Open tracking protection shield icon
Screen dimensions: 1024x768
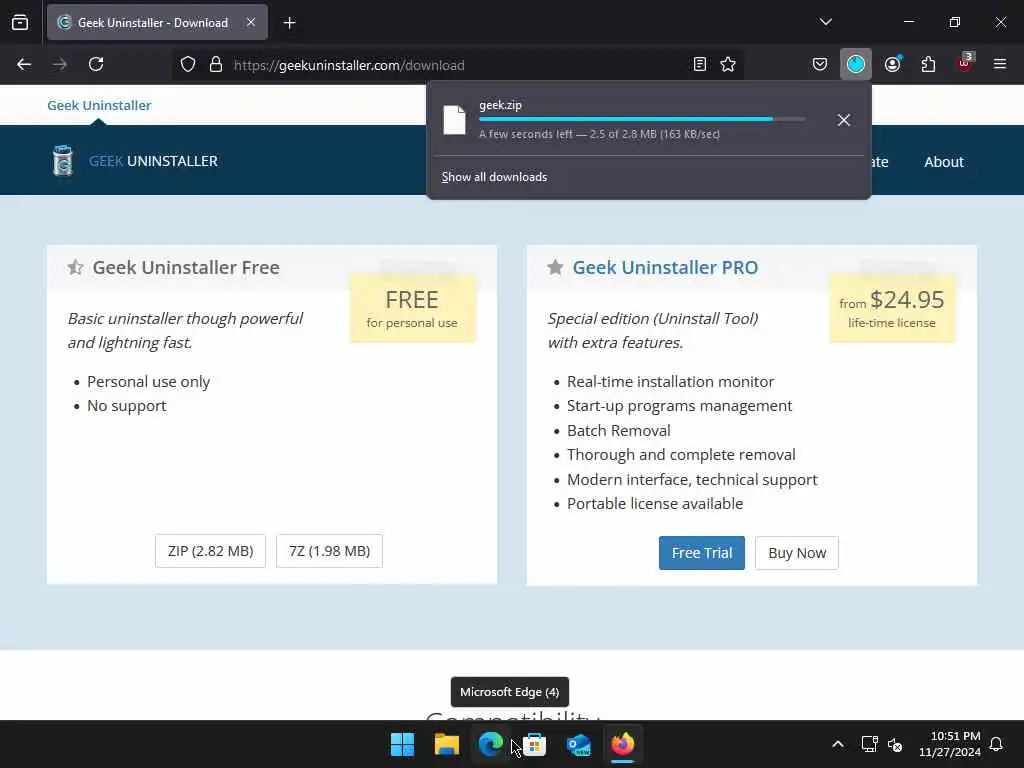tap(188, 65)
